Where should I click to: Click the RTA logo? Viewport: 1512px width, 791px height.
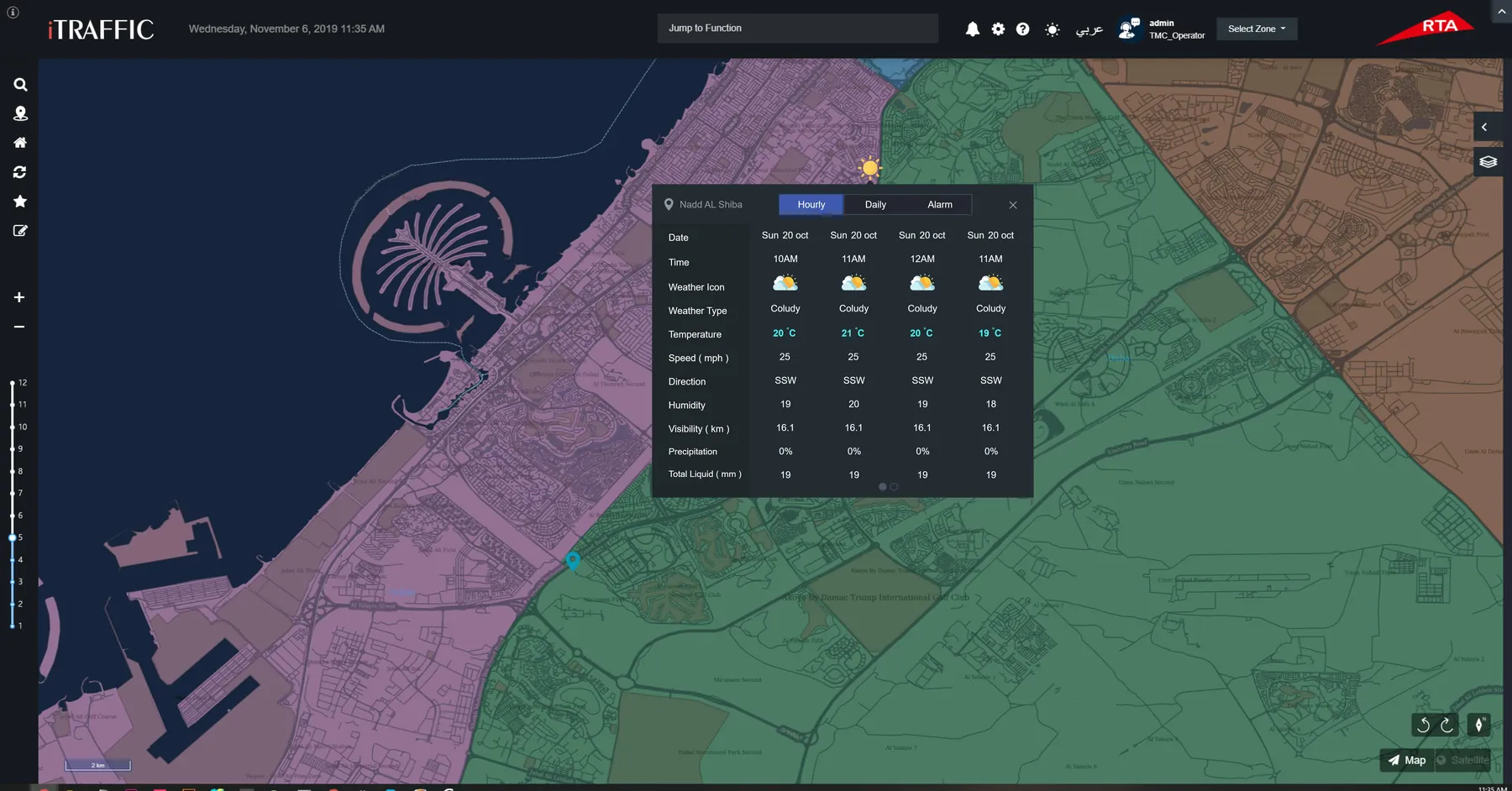coord(1426,28)
